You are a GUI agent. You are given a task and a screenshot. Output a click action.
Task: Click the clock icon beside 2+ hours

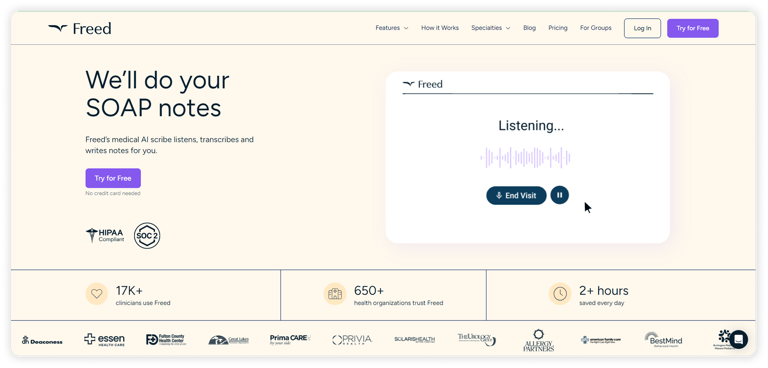(x=560, y=294)
